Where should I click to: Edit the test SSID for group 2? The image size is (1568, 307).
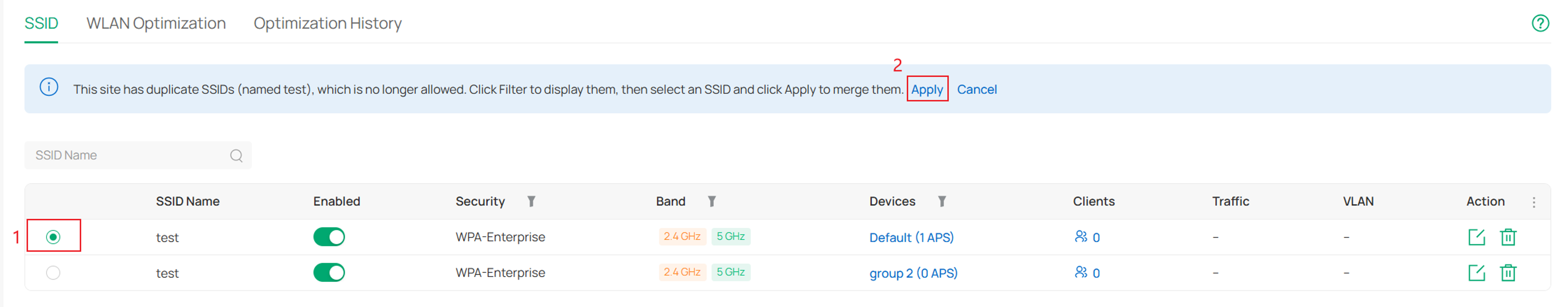[1477, 273]
